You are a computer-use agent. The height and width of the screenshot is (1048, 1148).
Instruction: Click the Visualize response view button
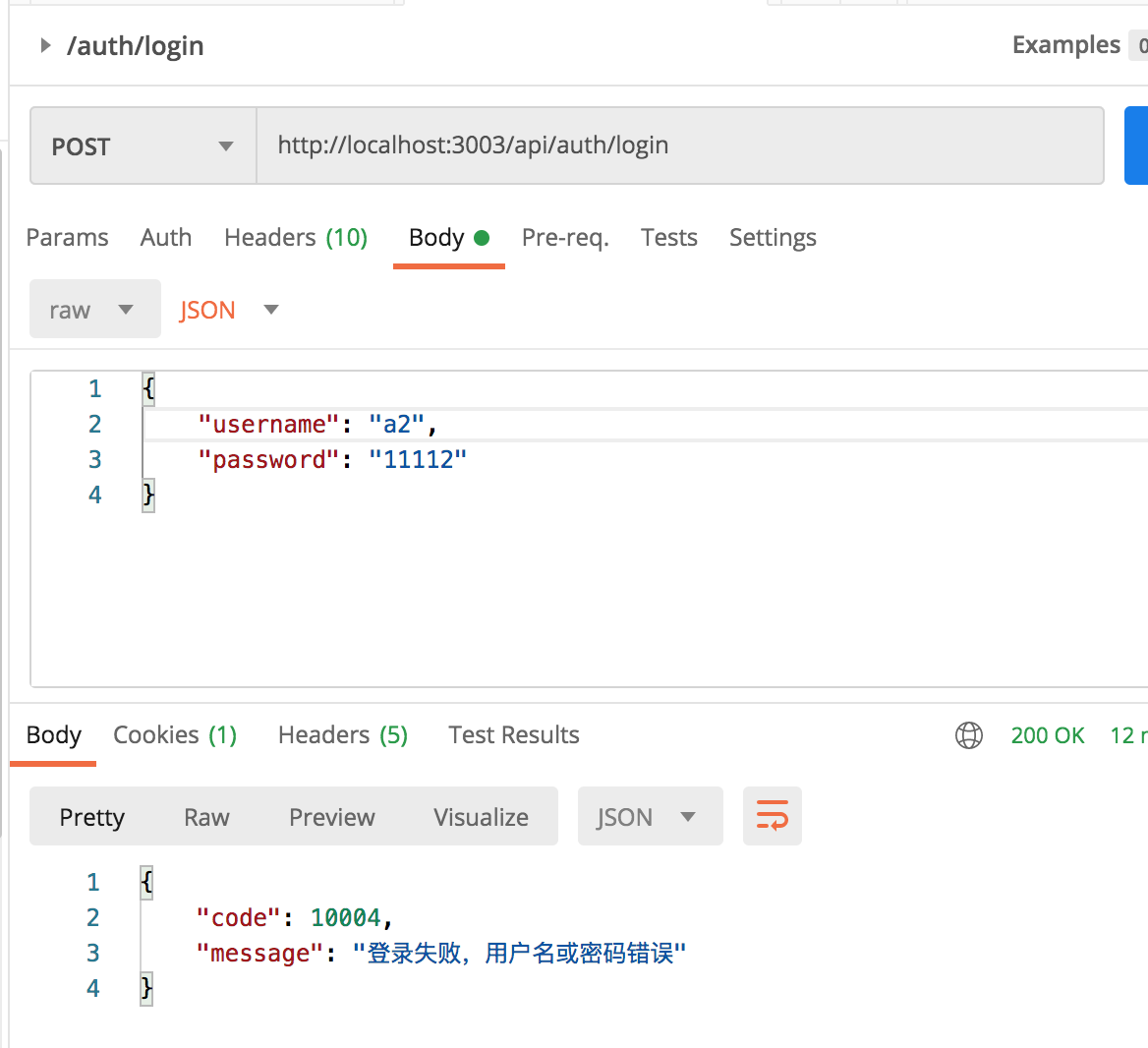[481, 817]
